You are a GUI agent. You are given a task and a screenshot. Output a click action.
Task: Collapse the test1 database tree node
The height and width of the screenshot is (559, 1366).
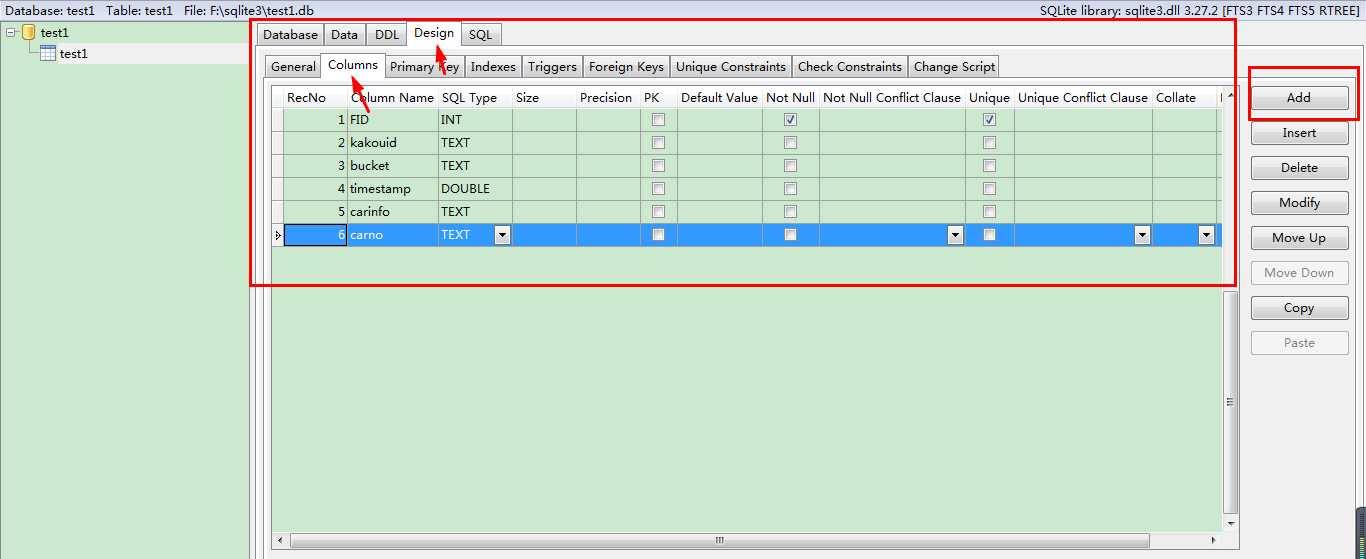[11, 33]
